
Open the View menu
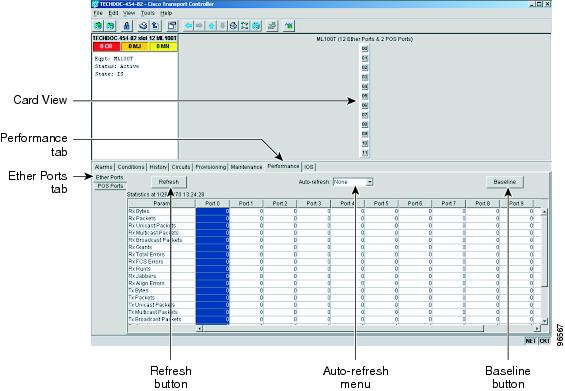[129, 13]
